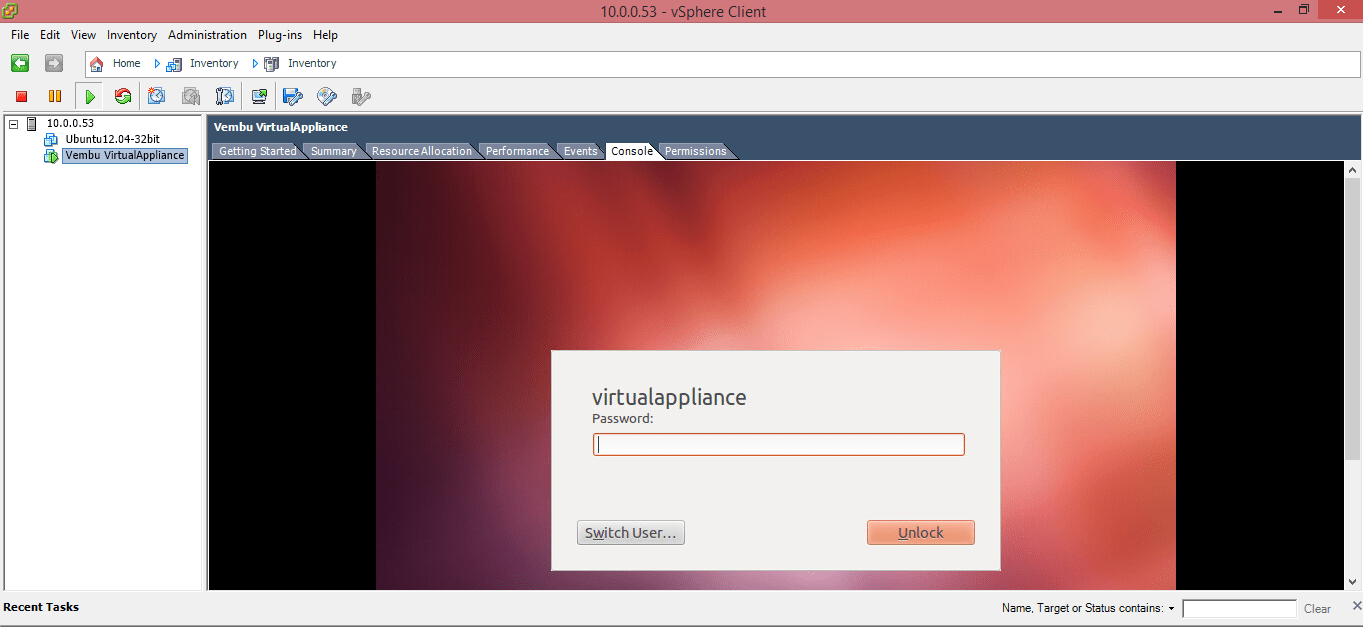Image resolution: width=1363 pixels, height=627 pixels.
Task: Open the search filter dropdown arrow
Action: point(1172,608)
